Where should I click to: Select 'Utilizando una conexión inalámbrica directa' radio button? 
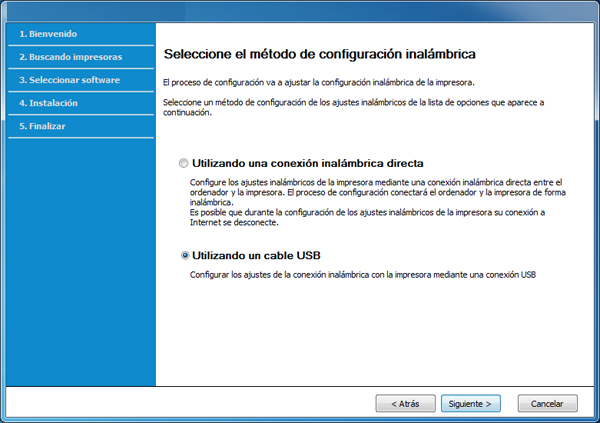[184, 163]
